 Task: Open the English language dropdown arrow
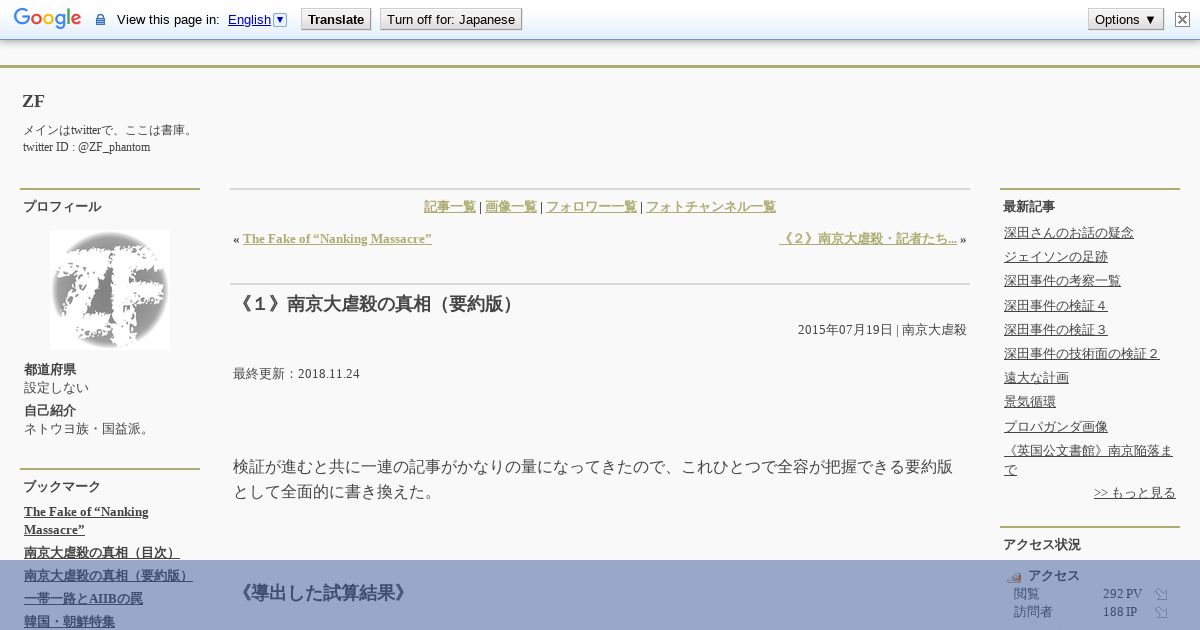pyautogui.click(x=280, y=19)
